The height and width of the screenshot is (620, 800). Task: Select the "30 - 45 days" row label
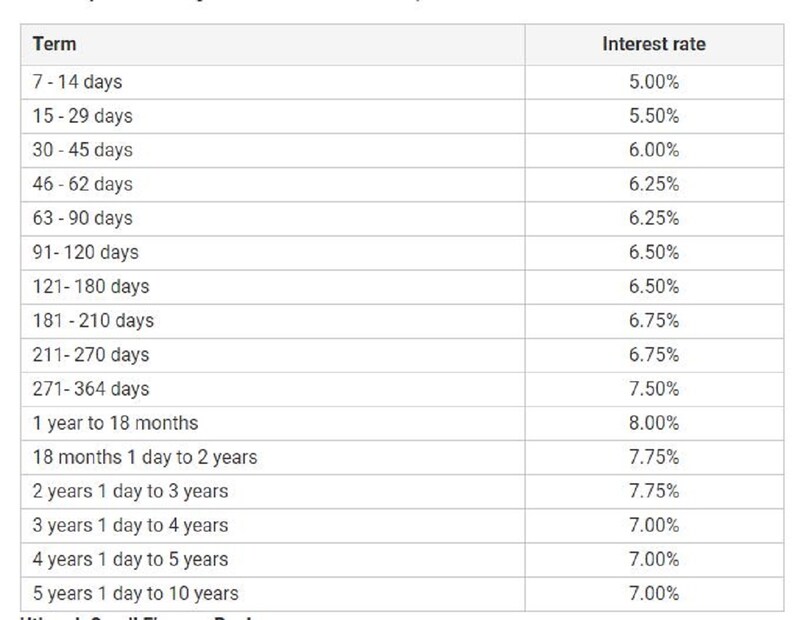(82, 150)
